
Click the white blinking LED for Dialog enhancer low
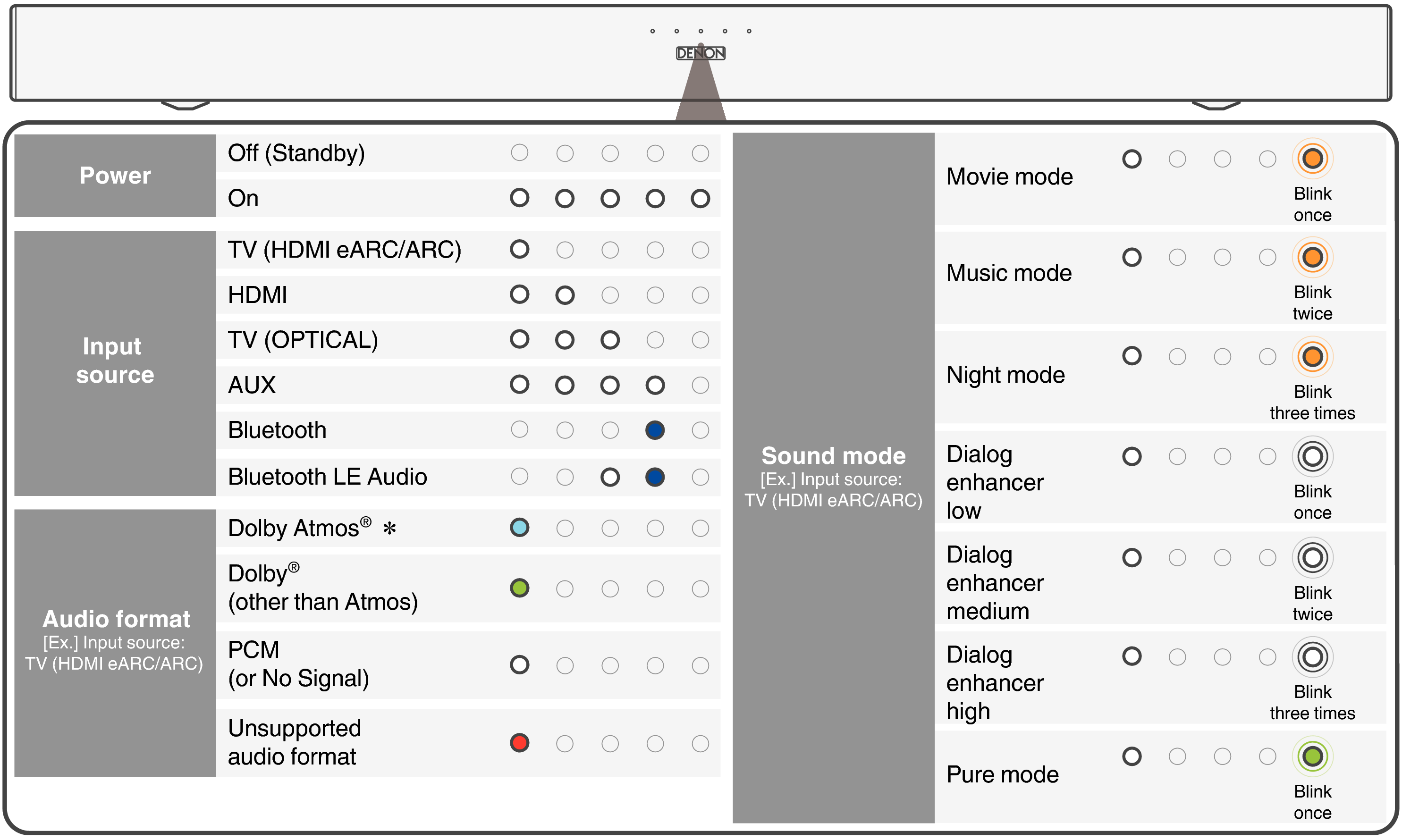1312,456
